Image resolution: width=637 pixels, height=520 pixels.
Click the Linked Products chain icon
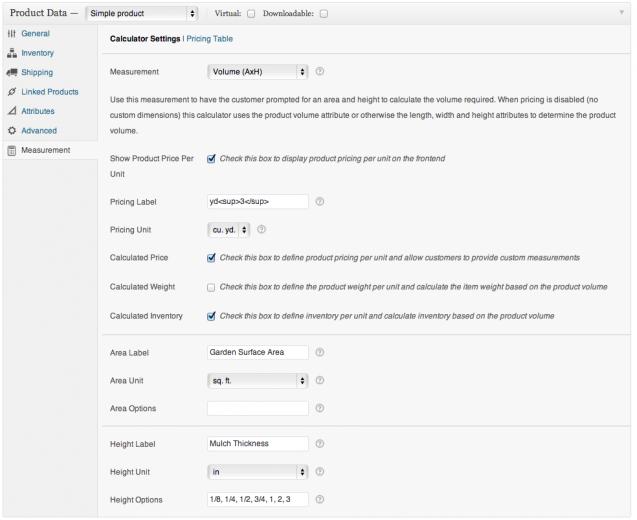click(12, 92)
